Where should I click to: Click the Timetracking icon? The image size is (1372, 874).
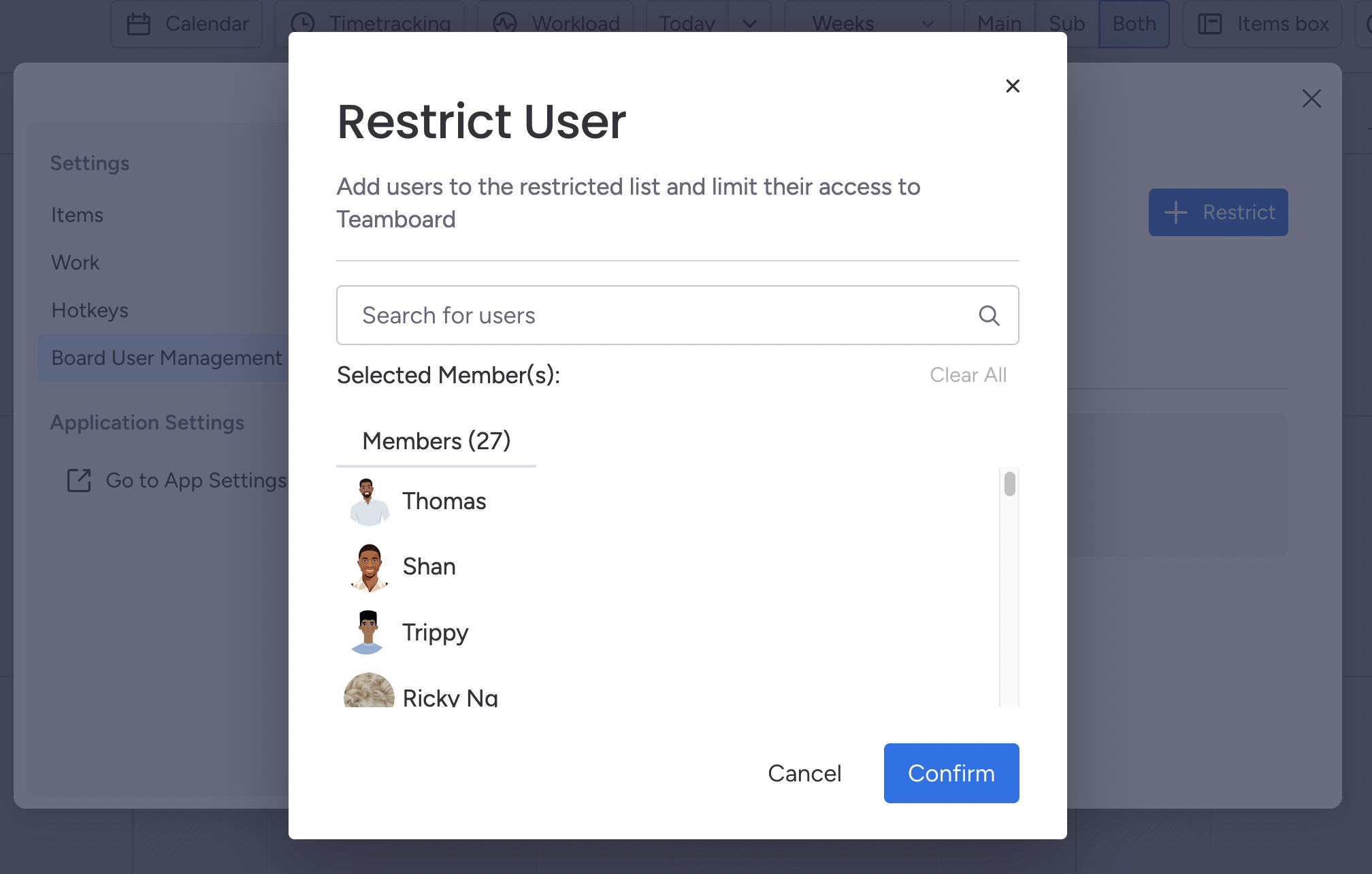coord(302,22)
